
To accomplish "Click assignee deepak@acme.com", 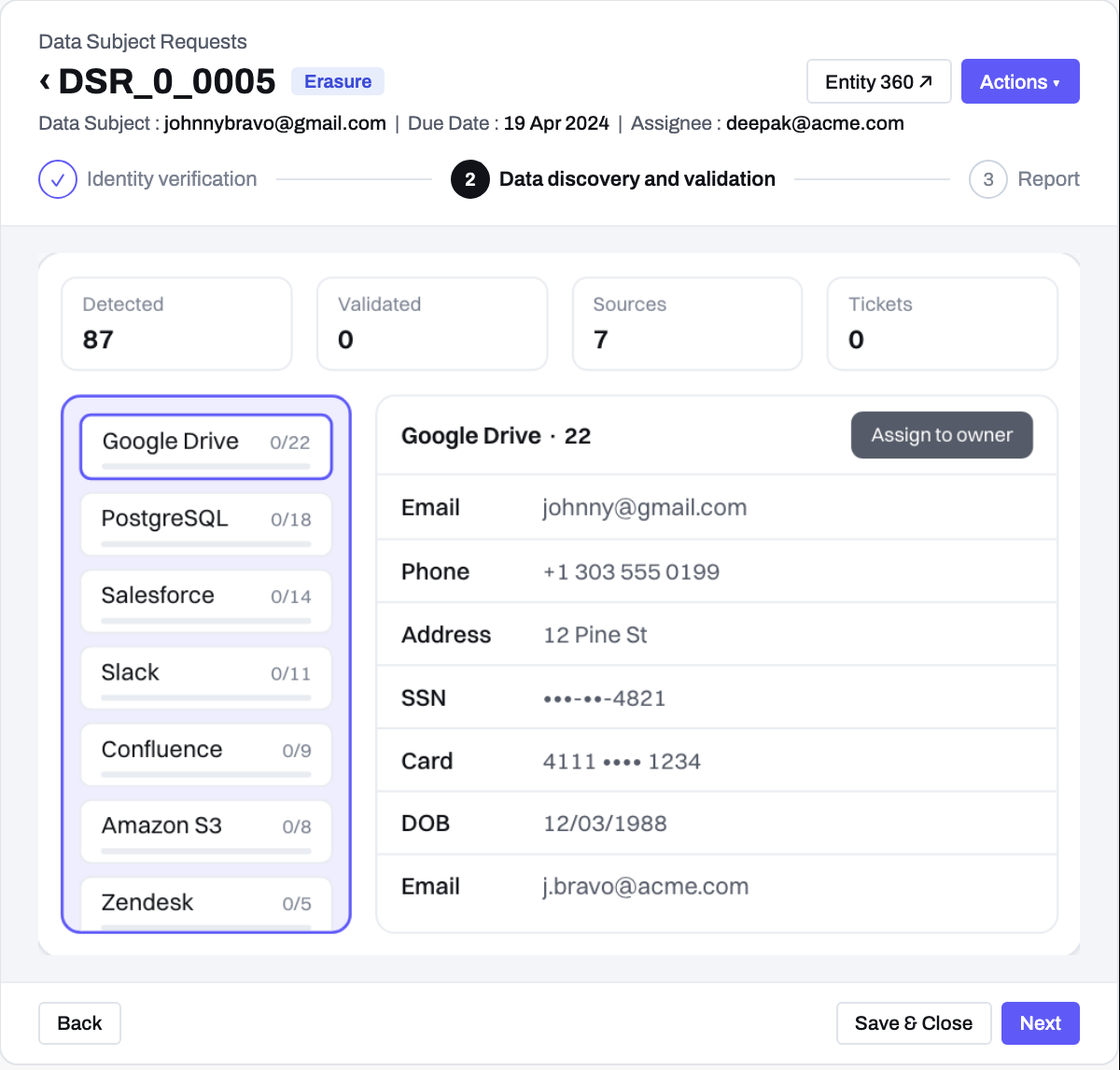I will [x=815, y=123].
